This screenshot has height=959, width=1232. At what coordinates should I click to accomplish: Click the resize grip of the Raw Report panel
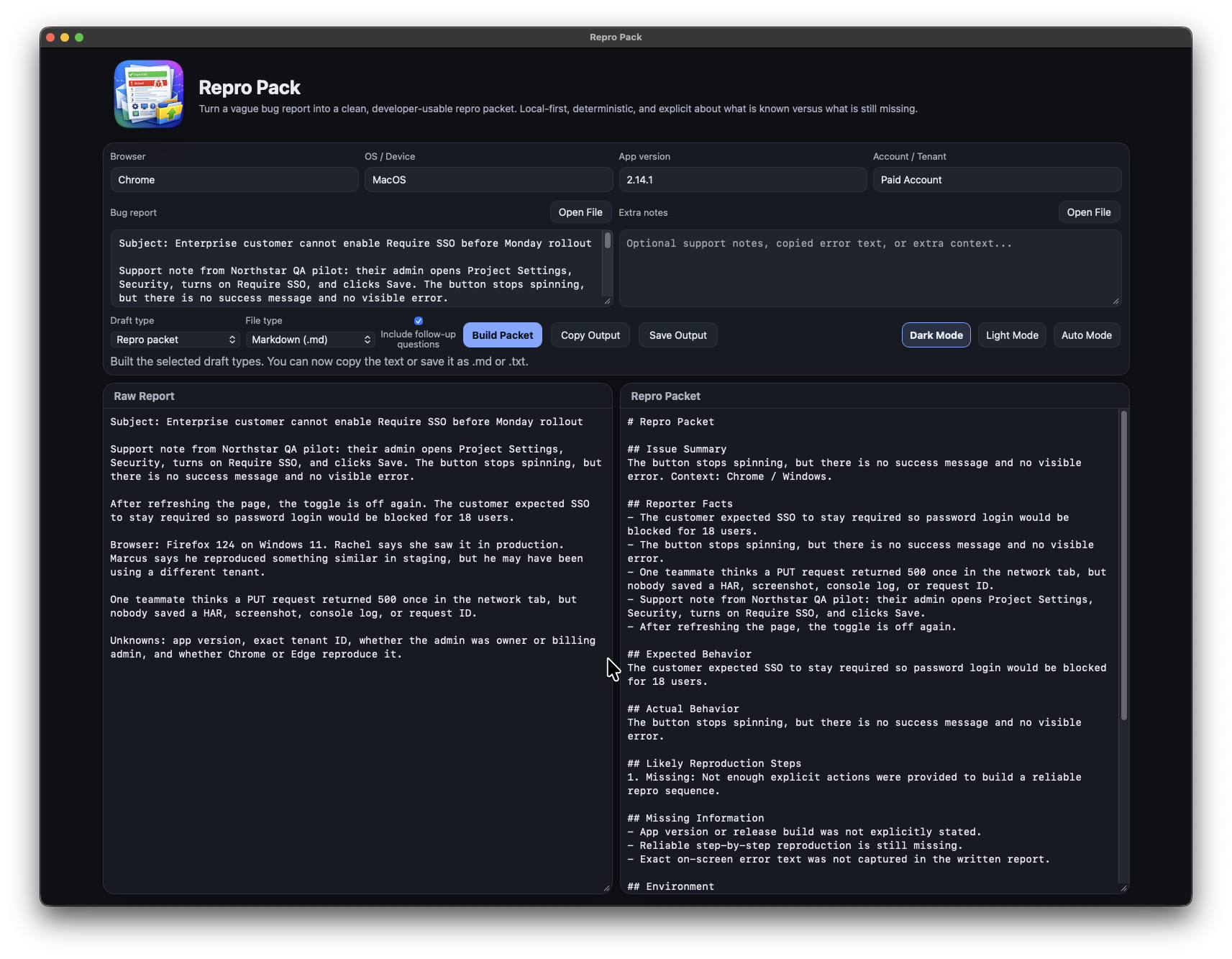(606, 888)
